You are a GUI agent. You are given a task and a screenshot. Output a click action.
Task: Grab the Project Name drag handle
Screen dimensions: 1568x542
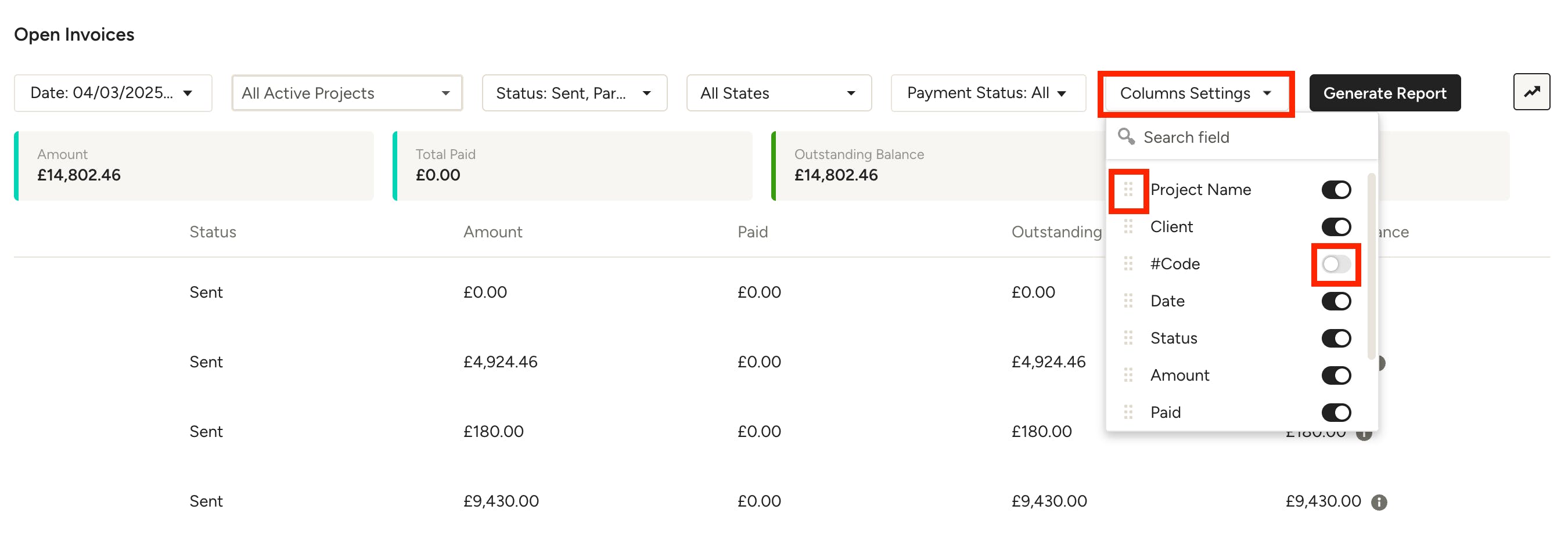1128,190
